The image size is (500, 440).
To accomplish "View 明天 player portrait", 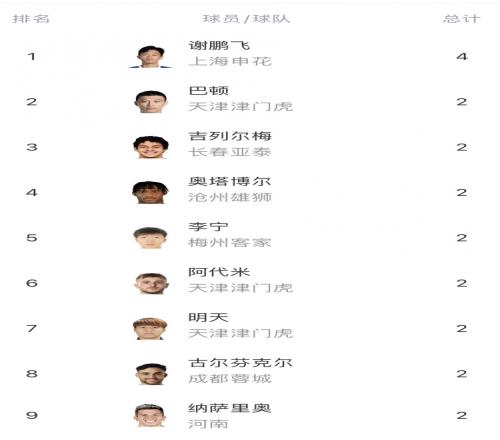I will [x=150, y=329].
